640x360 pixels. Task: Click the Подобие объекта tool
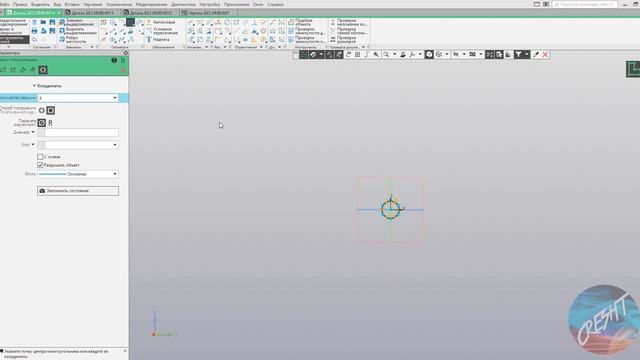pos(300,22)
